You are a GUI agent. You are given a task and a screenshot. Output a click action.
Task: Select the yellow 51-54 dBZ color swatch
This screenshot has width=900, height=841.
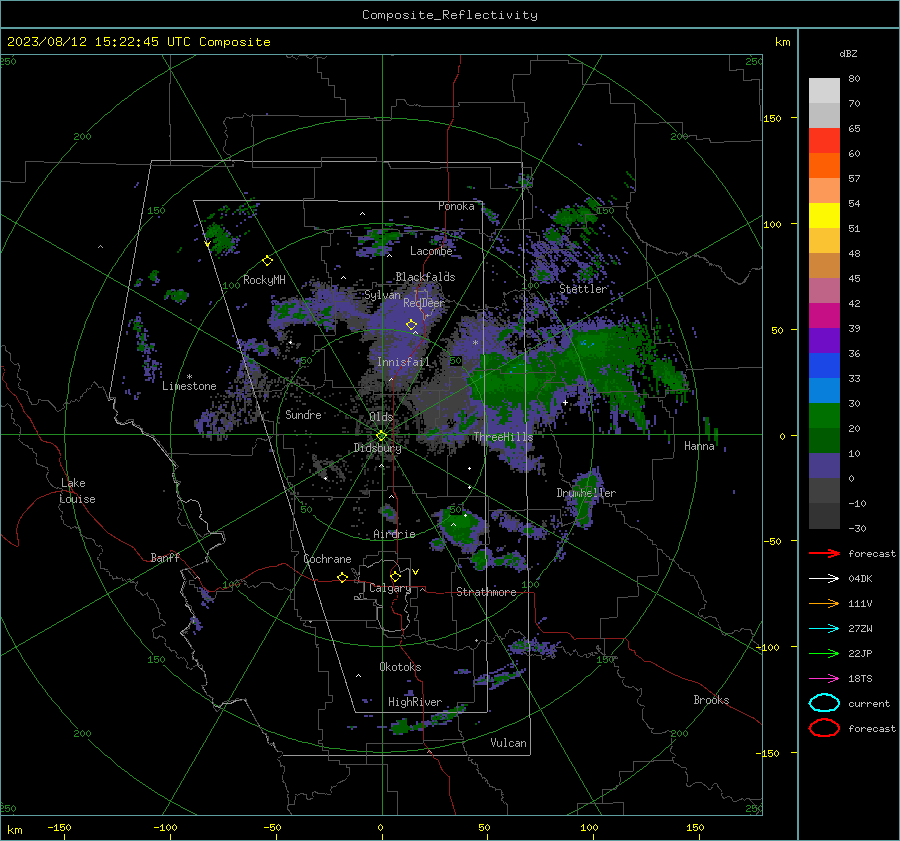(824, 216)
